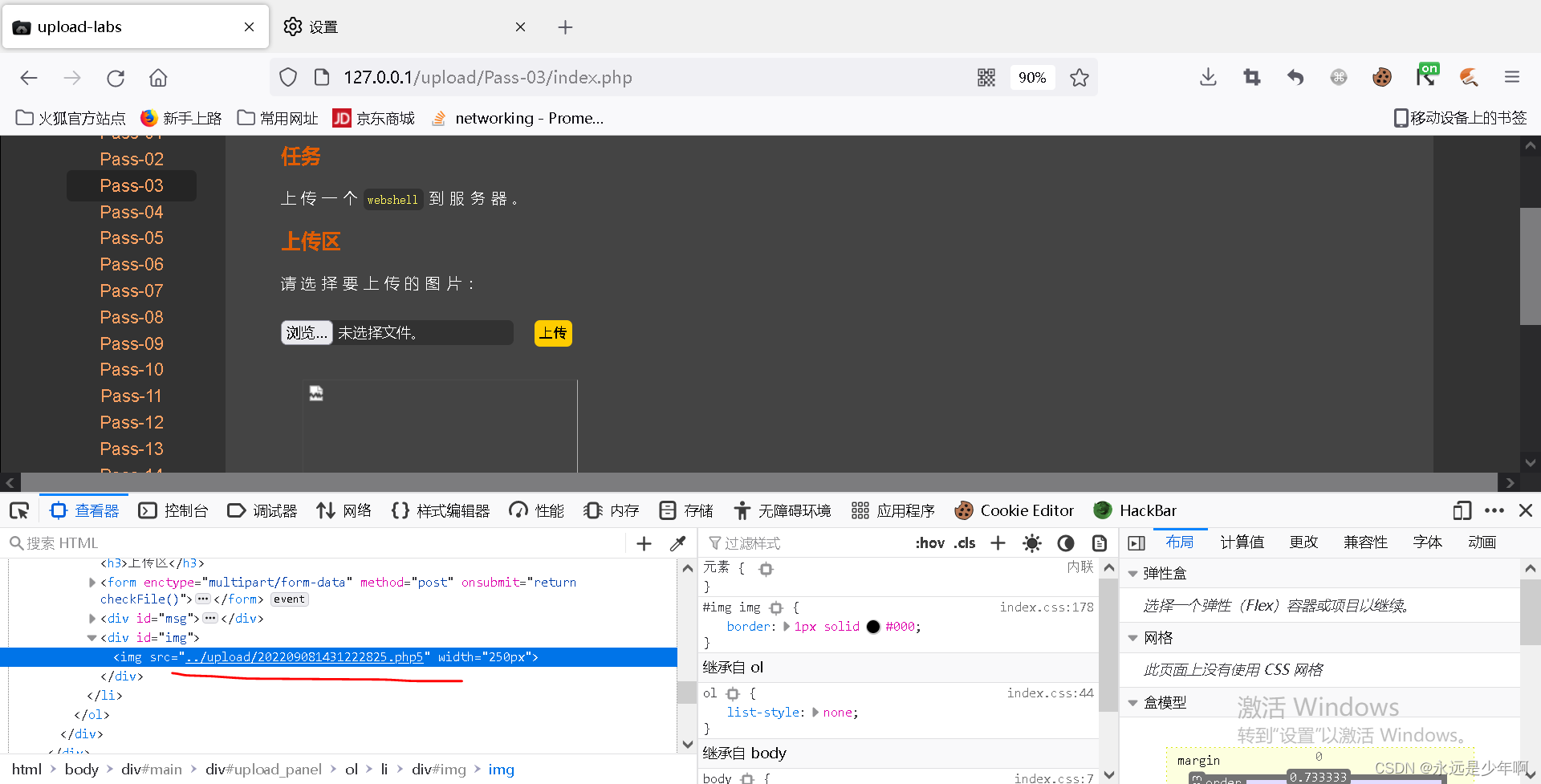Collapse the 弹性盒 flexbox section
1541x784 pixels.
point(1132,574)
